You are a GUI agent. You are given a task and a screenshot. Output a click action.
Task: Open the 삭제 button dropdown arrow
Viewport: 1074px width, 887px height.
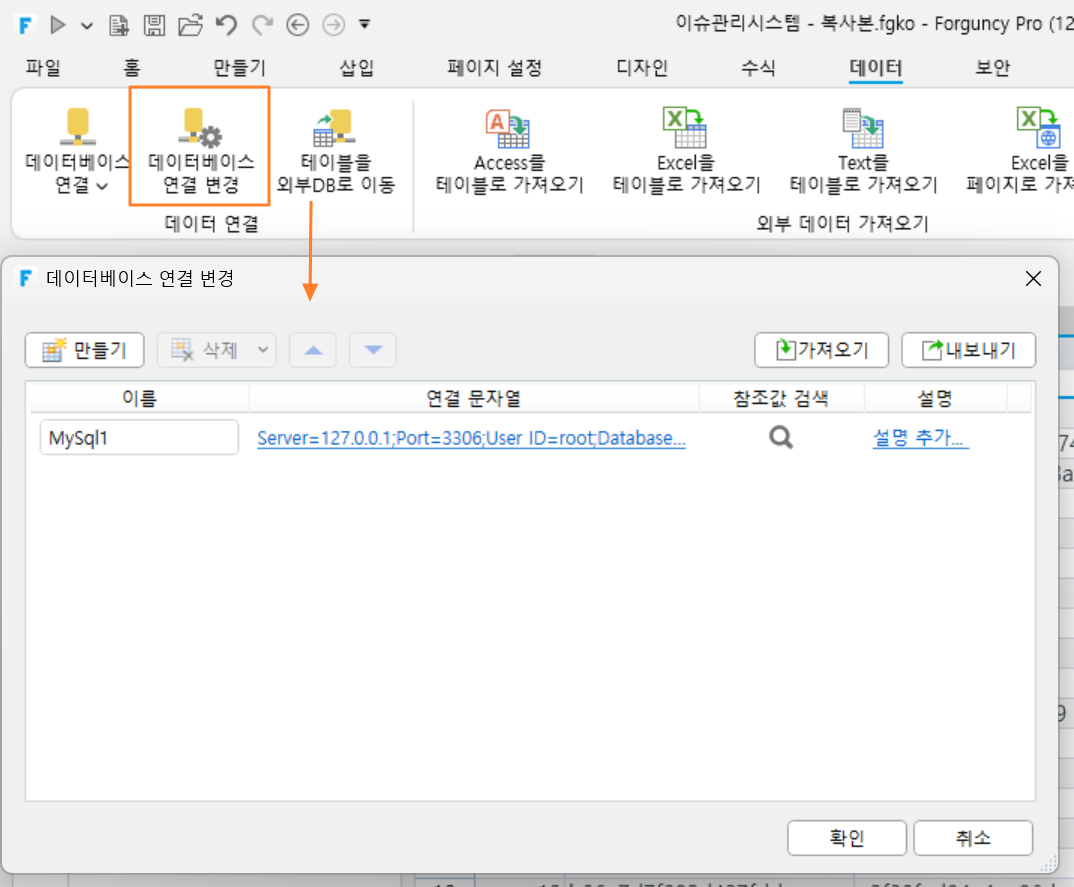tap(263, 350)
